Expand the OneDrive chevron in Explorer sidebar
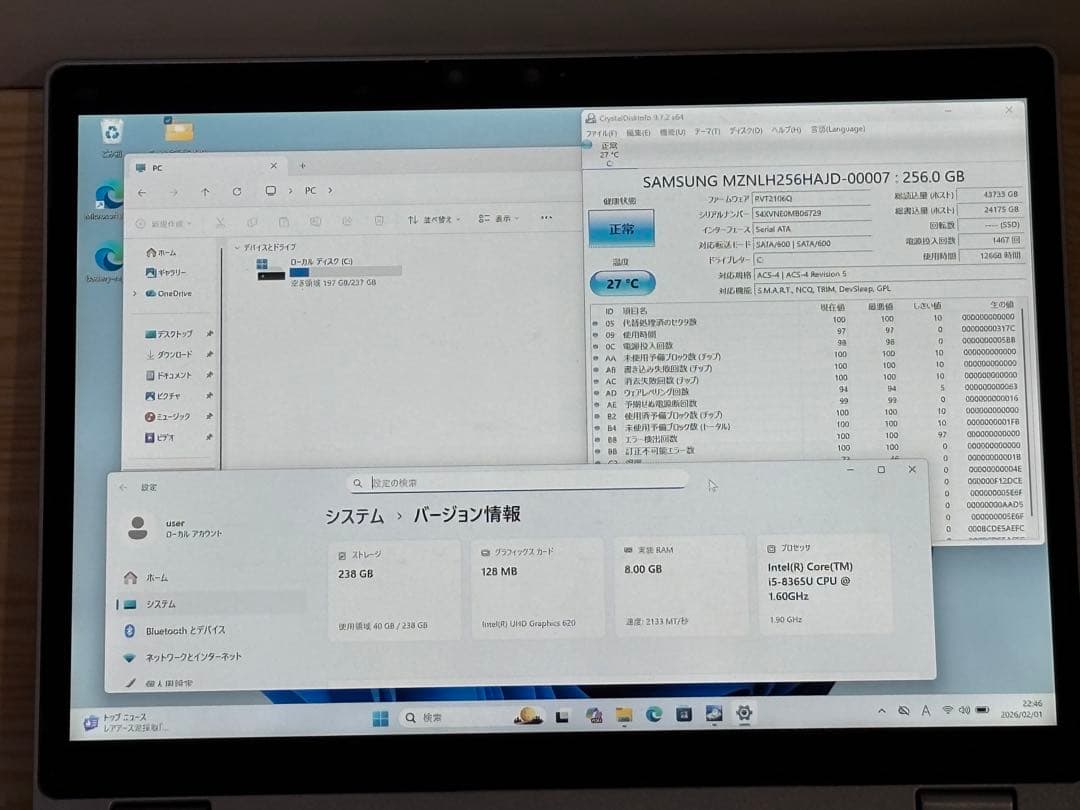The height and width of the screenshot is (810, 1080). click(x=135, y=293)
